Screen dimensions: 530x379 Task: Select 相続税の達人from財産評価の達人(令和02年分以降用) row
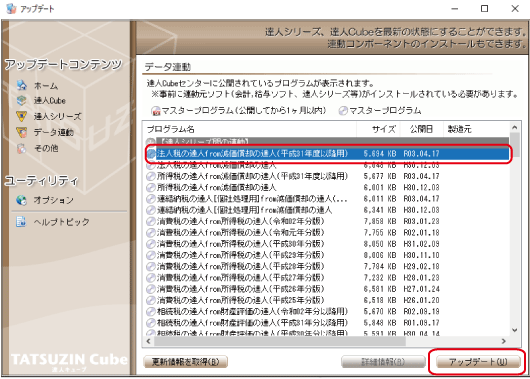(x=327, y=311)
